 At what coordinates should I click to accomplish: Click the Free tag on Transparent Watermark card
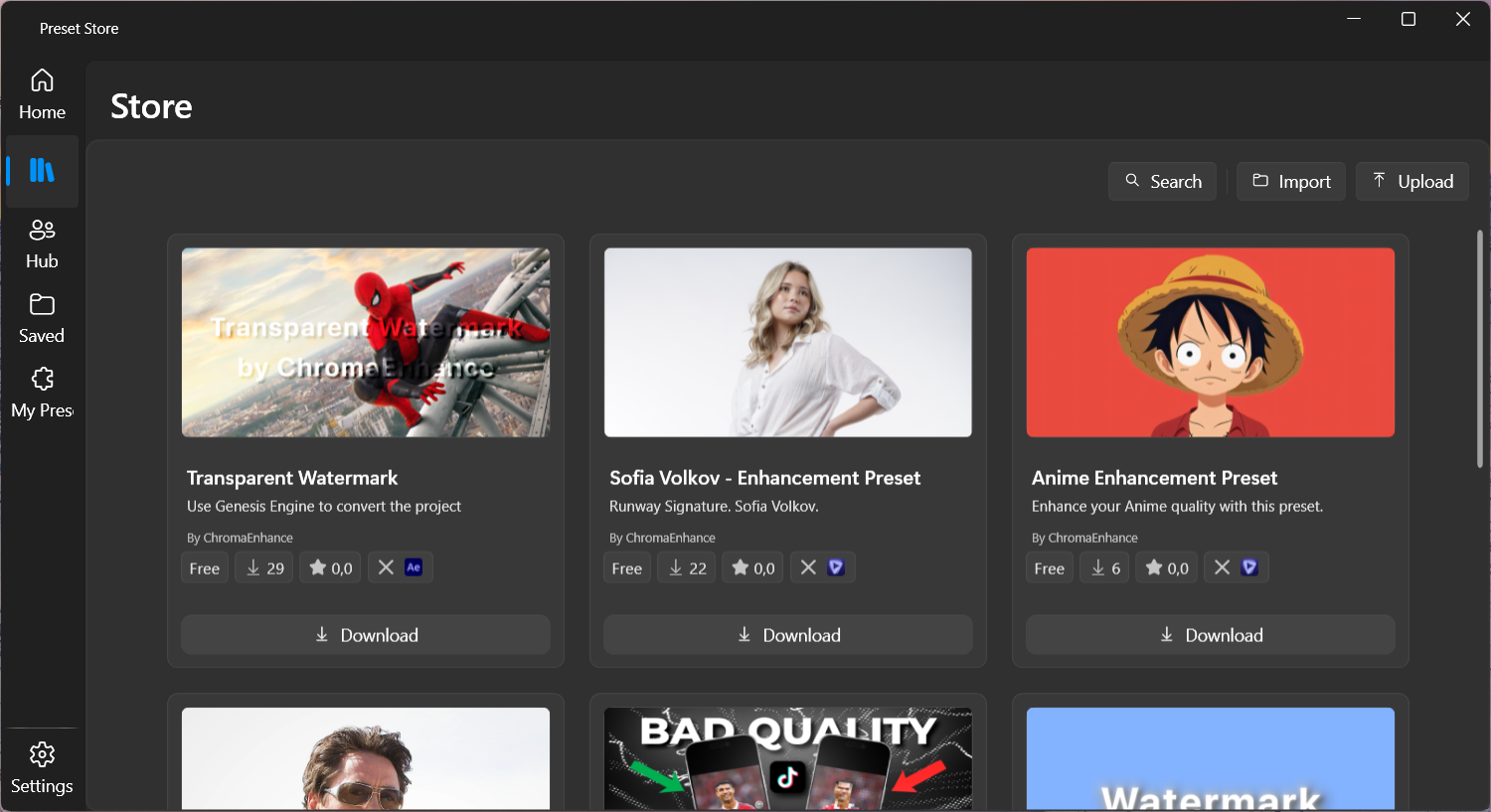205,568
